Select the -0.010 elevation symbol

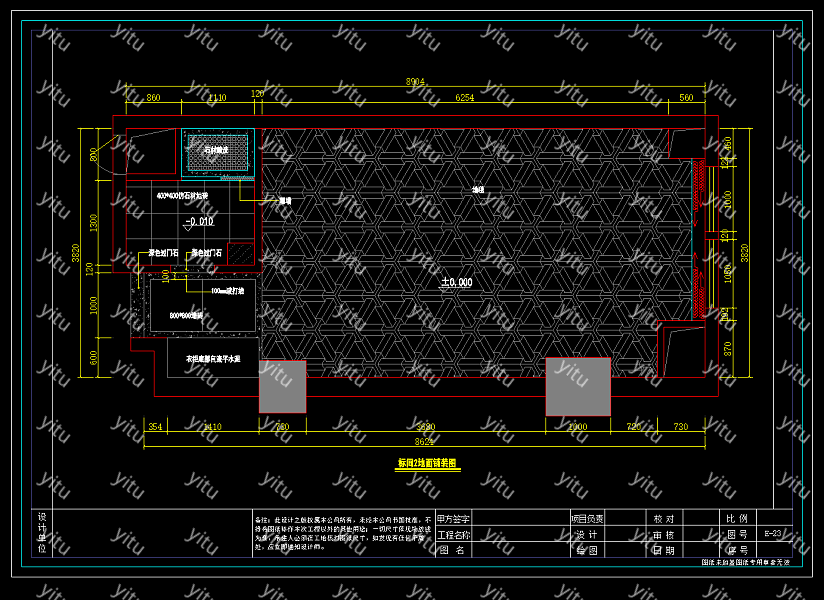(199, 221)
